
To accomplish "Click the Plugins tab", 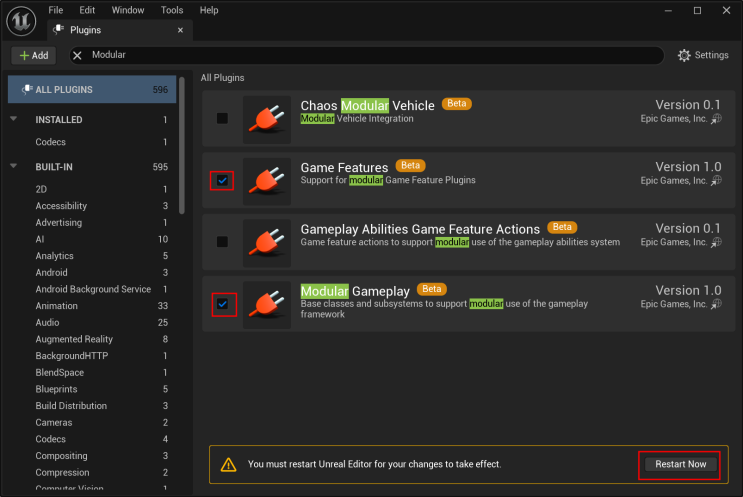I will [x=119, y=30].
